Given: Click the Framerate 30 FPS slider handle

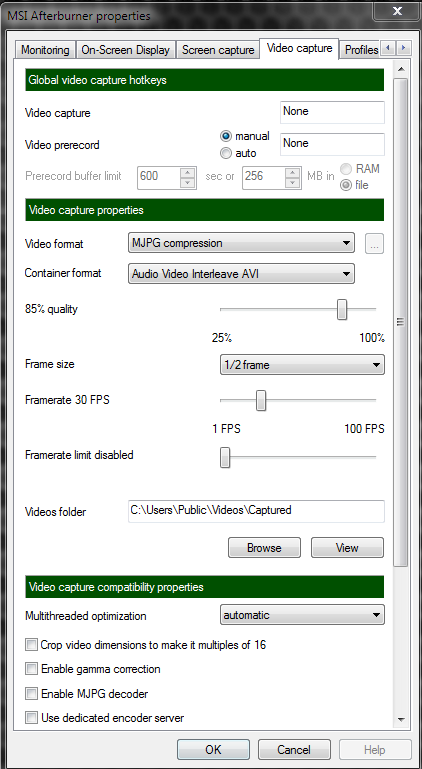Looking at the screenshot, I should pyautogui.click(x=261, y=400).
